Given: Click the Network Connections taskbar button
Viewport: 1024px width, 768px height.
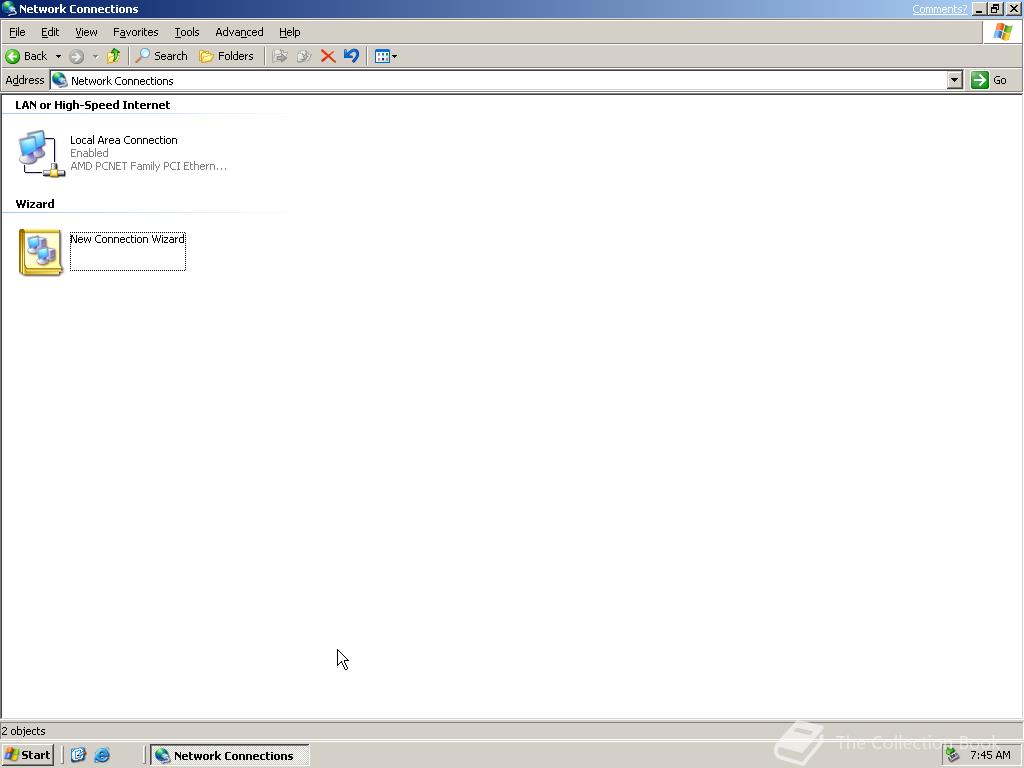Looking at the screenshot, I should click(x=230, y=756).
